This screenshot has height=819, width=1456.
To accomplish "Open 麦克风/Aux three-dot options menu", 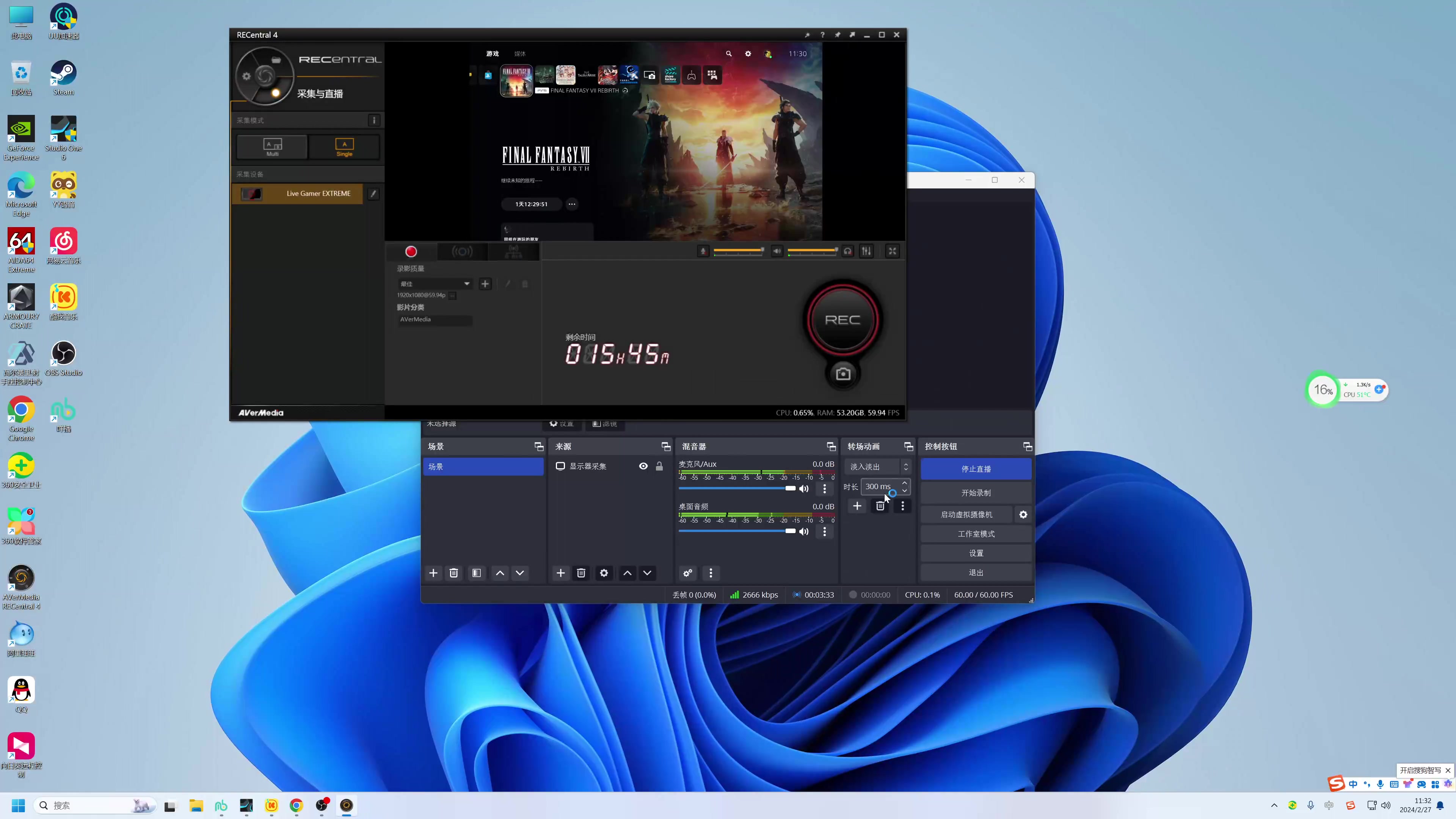I will pyautogui.click(x=825, y=489).
